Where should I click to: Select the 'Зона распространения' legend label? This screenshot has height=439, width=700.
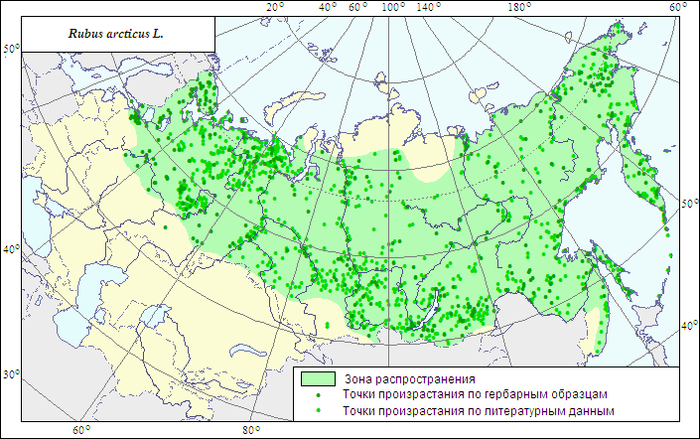click(409, 379)
